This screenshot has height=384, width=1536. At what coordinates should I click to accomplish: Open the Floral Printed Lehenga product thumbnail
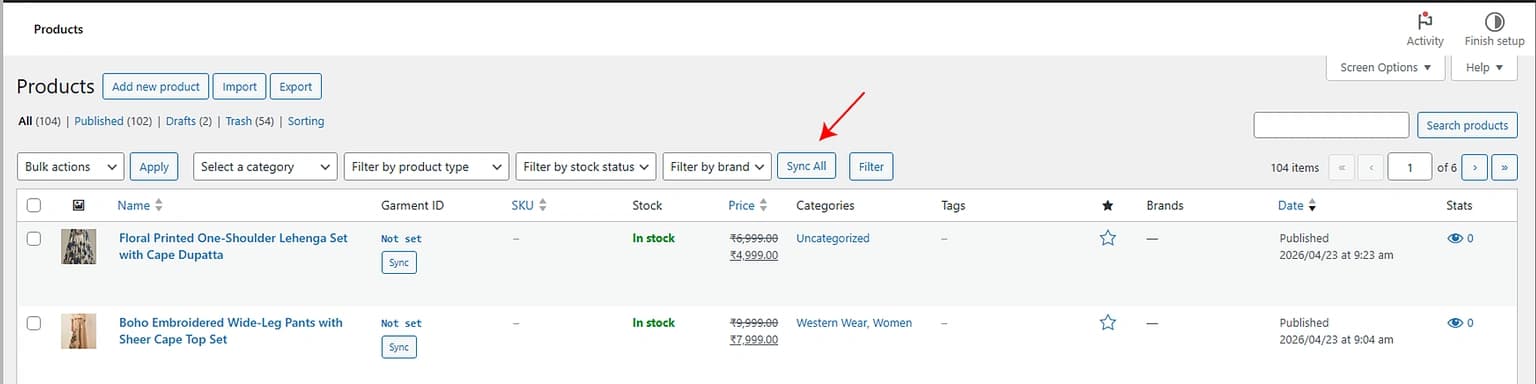[x=79, y=246]
